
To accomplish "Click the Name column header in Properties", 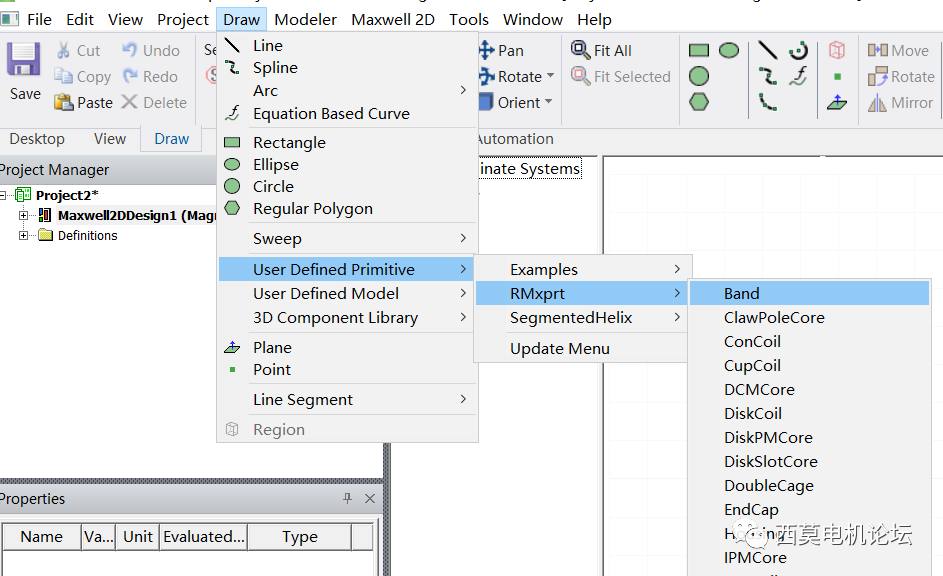I will point(41,537).
